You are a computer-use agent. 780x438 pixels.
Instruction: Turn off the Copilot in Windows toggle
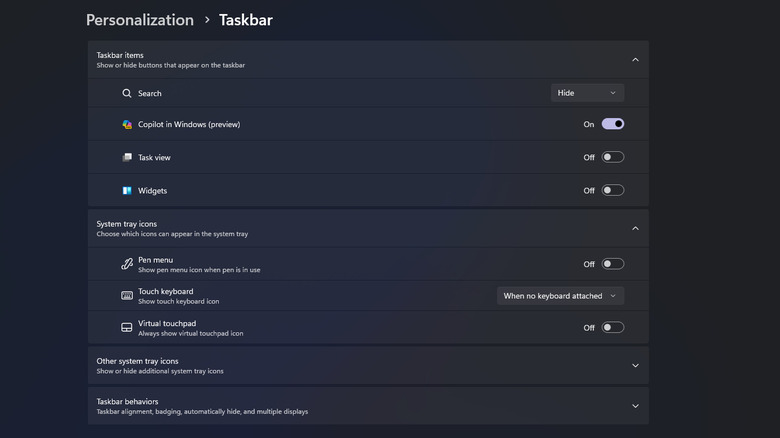[613, 124]
